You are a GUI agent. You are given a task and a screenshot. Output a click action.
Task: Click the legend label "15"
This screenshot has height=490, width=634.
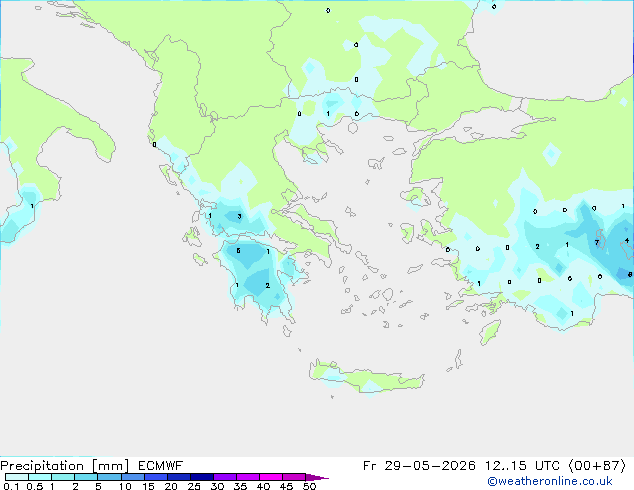148,486
